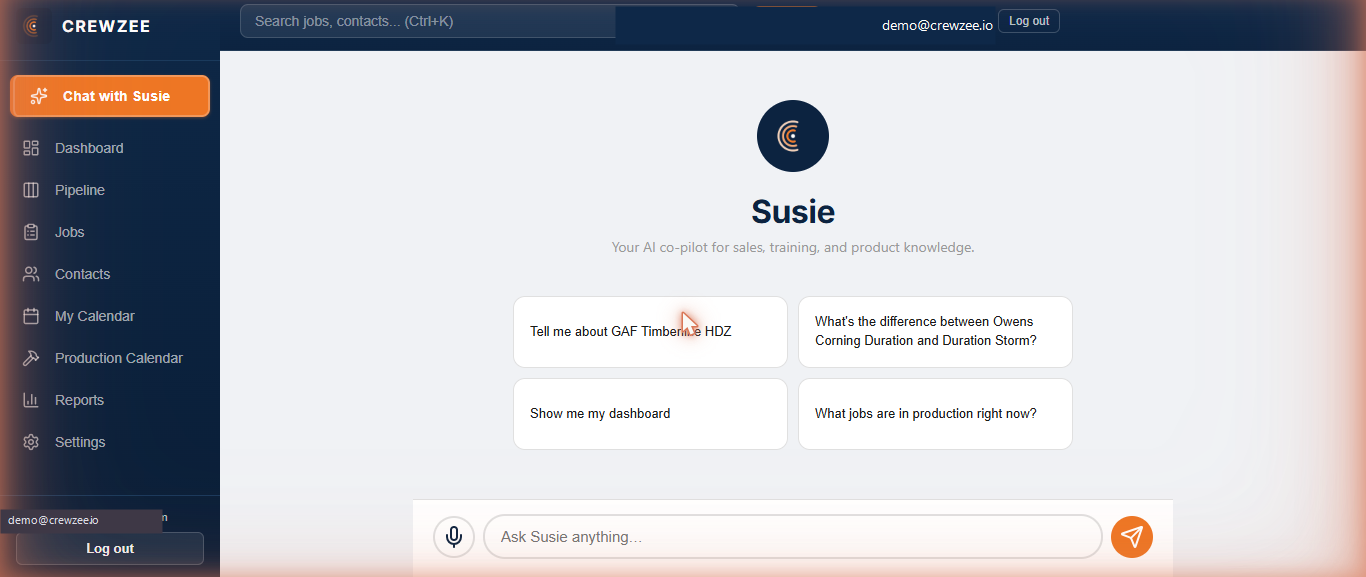The image size is (1366, 577).
Task: Click the Jobs clipboard icon
Action: (x=31, y=232)
